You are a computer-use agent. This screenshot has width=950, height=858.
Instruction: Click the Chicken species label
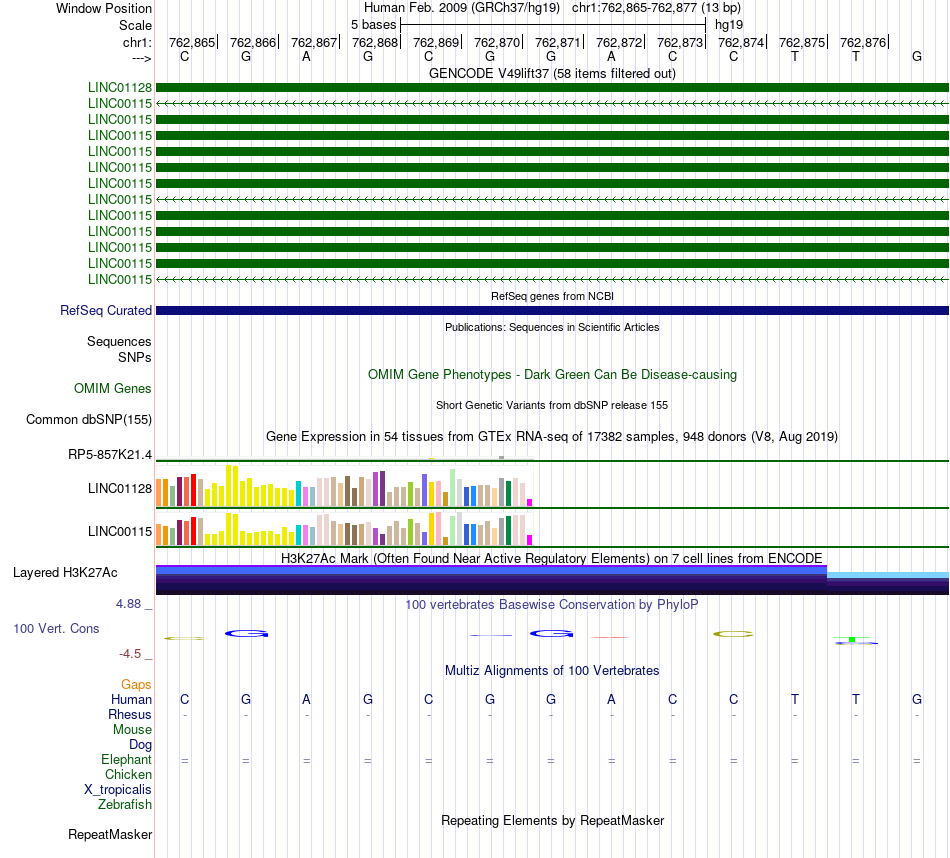128,774
